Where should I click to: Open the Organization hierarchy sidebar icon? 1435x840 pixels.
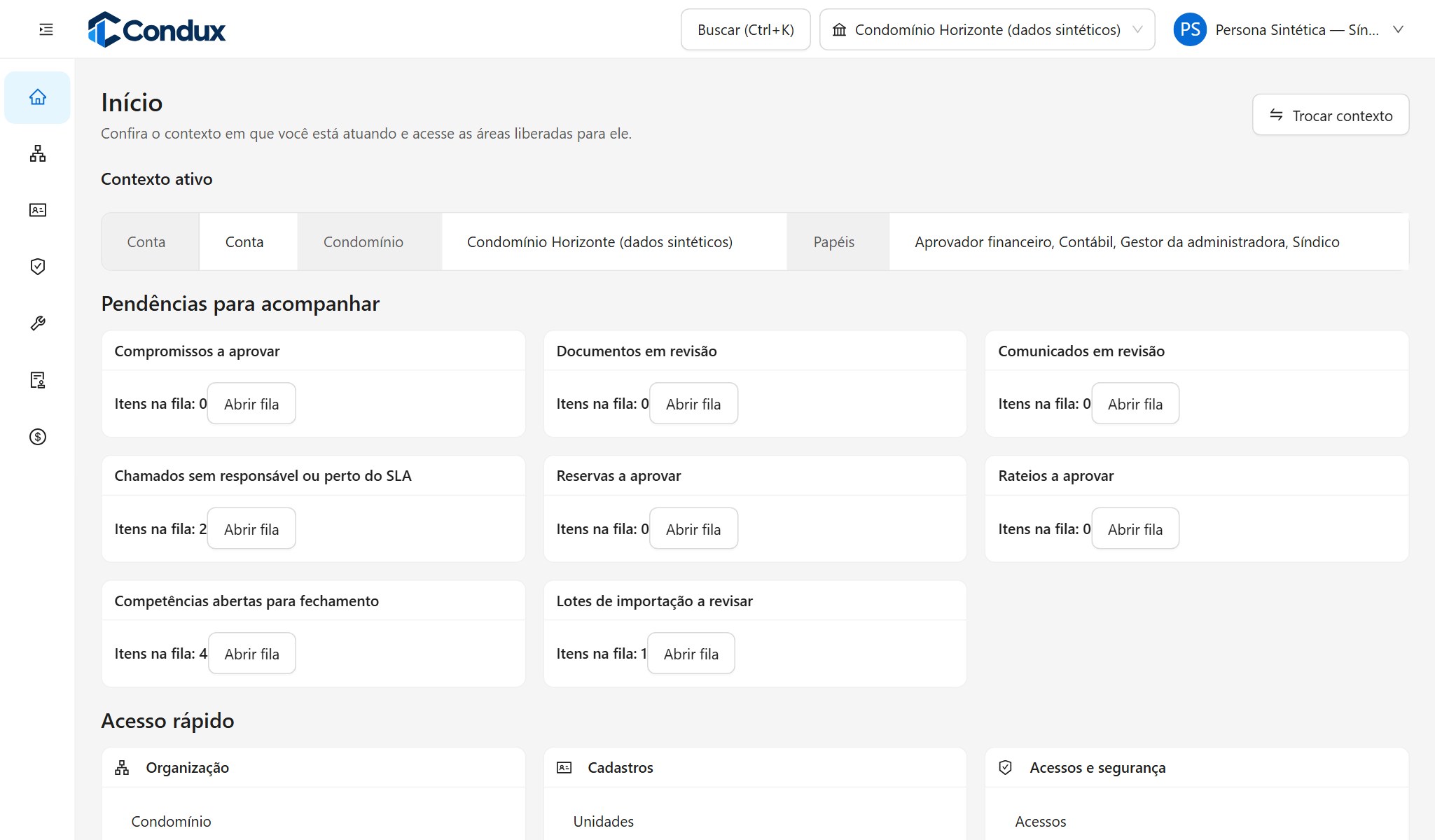[x=38, y=154]
